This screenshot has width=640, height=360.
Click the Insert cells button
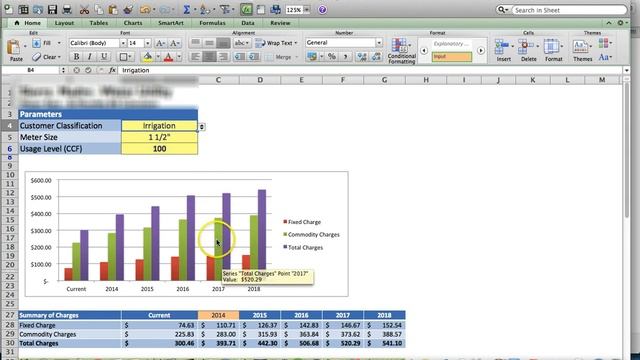pyautogui.click(x=504, y=51)
